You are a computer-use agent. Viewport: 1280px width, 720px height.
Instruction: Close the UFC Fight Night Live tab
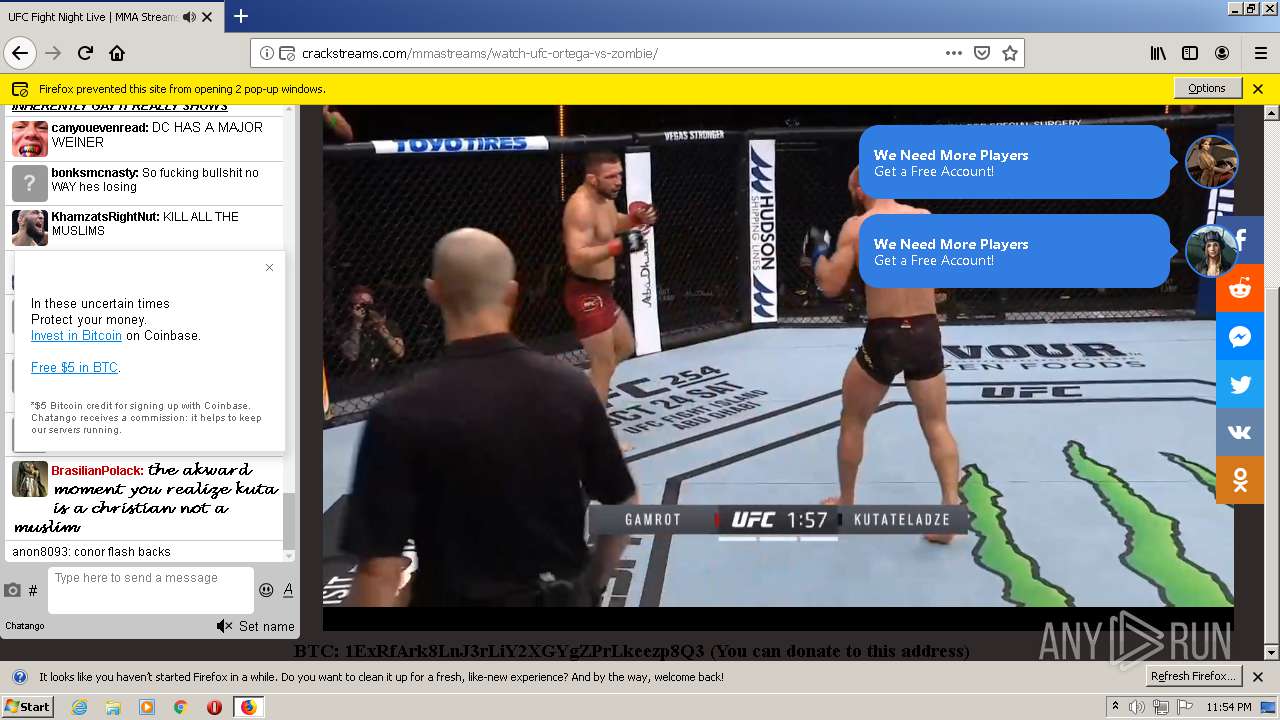[x=207, y=17]
